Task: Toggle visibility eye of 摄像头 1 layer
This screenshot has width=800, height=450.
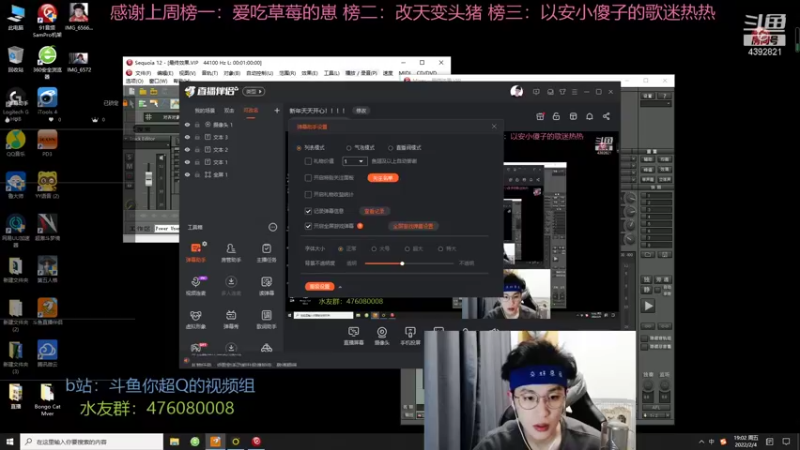Action: [187, 124]
